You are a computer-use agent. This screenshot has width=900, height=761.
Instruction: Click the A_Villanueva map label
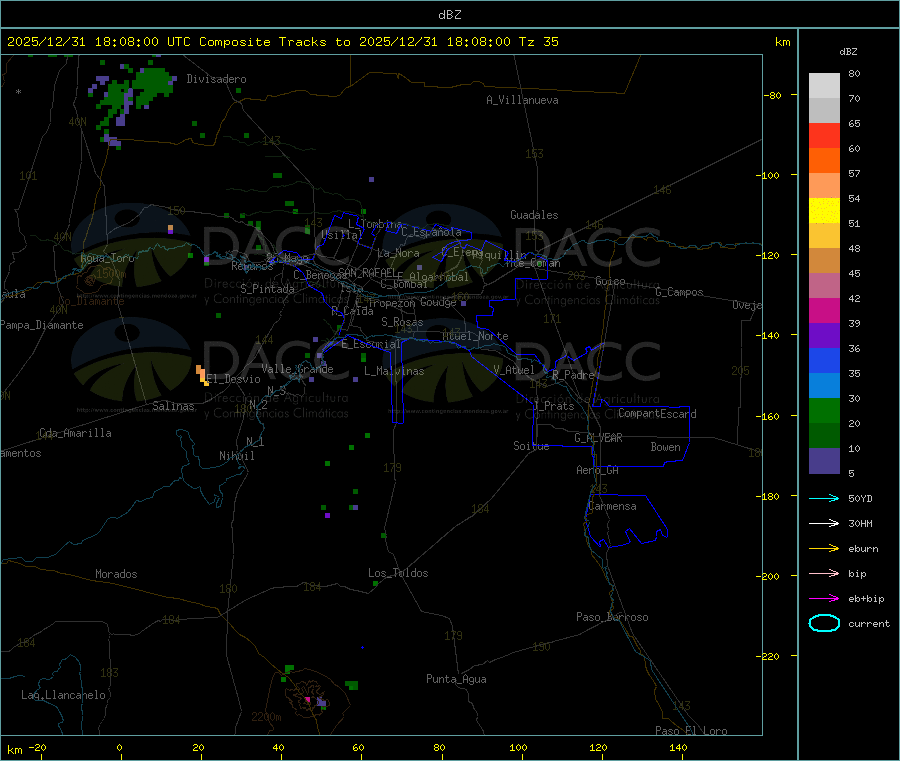tap(522, 100)
